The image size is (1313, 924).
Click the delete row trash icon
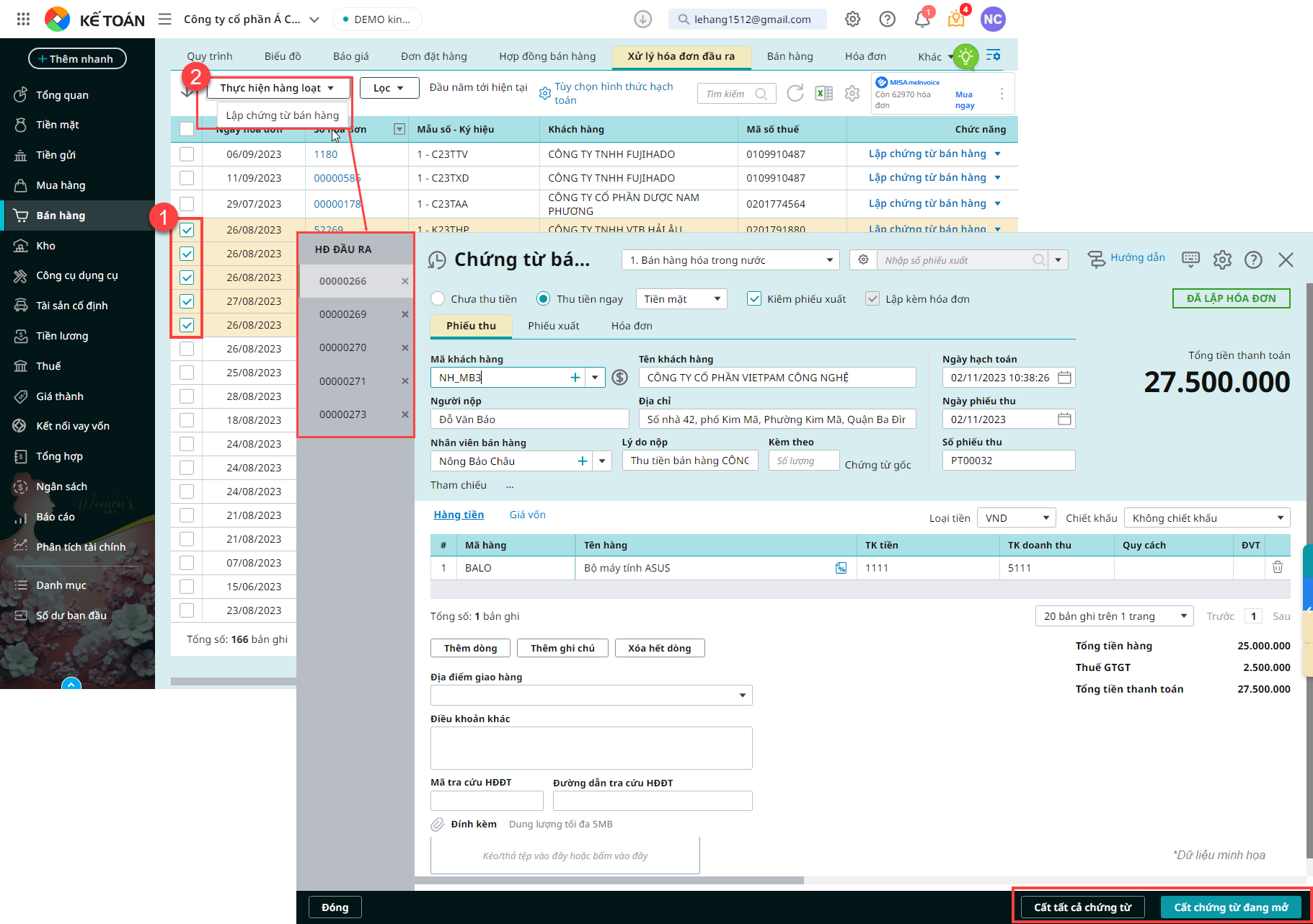coord(1277,568)
